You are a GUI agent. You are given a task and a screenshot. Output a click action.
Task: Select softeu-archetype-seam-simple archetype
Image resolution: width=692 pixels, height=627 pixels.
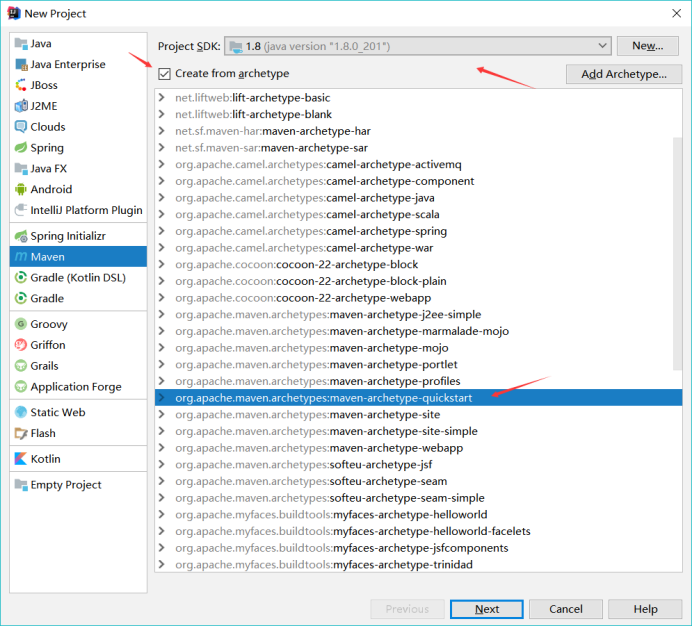point(418,498)
